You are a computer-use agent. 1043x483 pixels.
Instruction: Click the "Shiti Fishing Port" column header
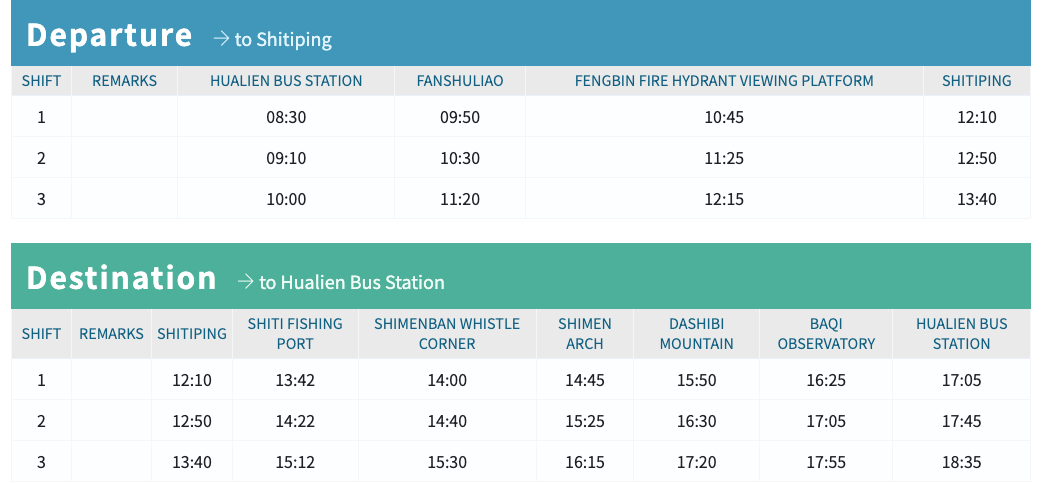click(x=295, y=334)
